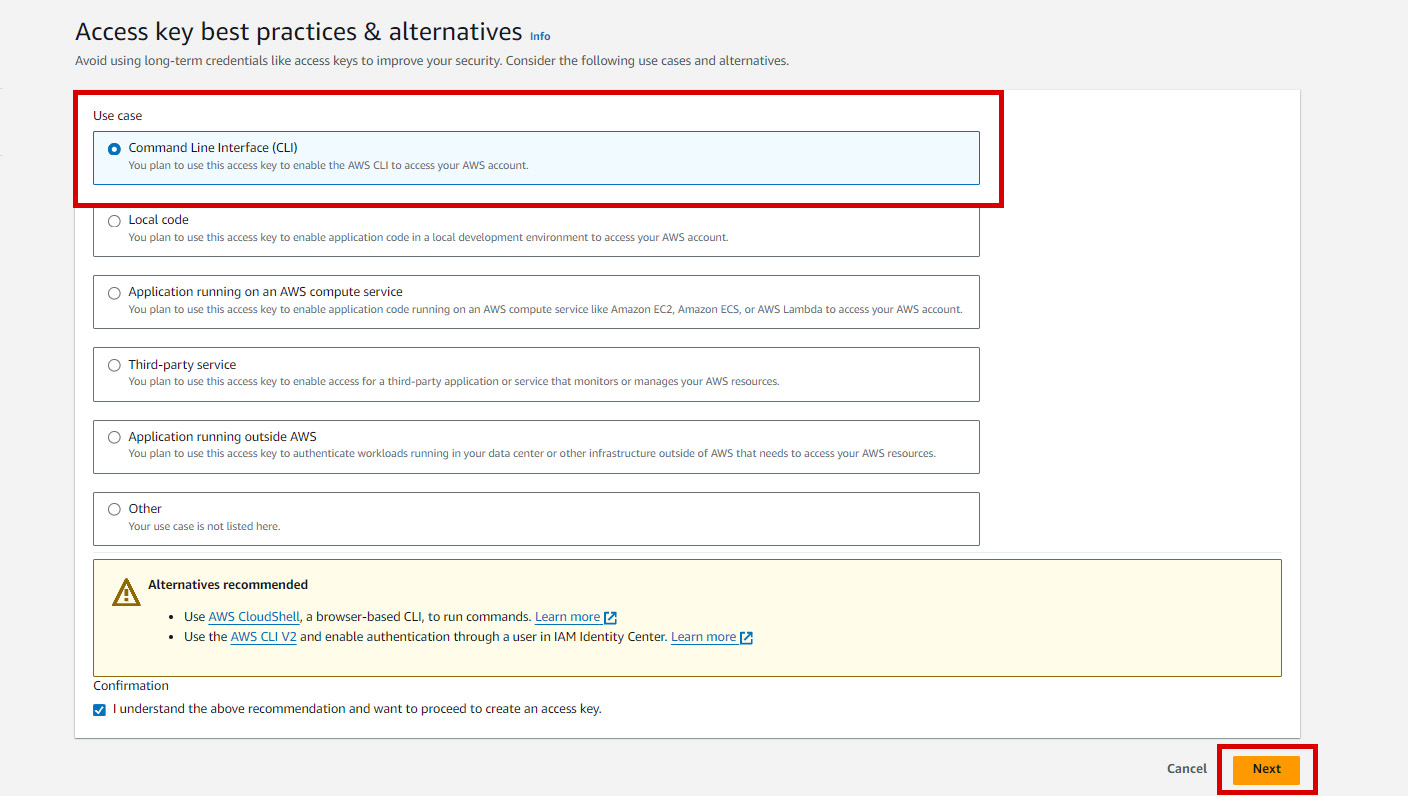Click the Alternatives recommended warning triangle icon

(x=126, y=592)
